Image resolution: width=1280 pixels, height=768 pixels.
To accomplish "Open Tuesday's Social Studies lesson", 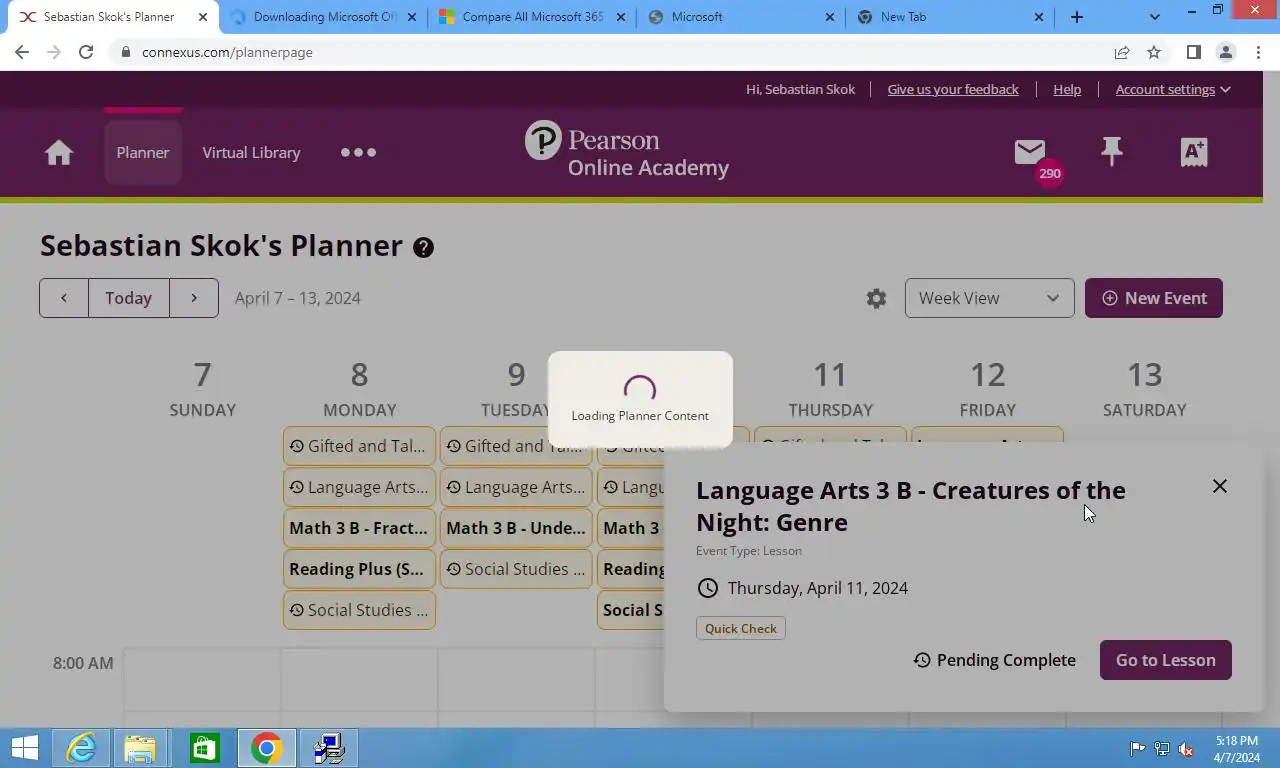I will 516,569.
